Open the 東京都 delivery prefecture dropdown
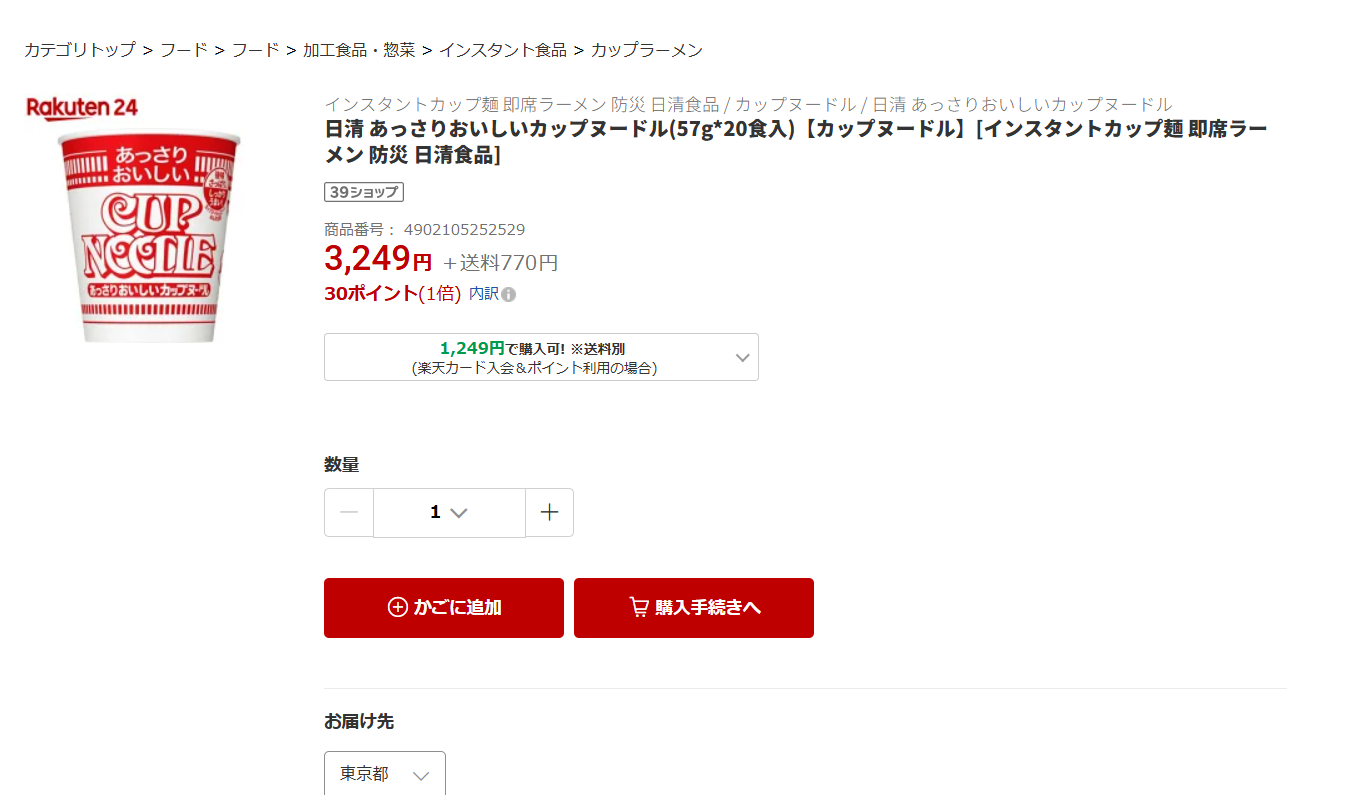This screenshot has height=795, width=1368. click(x=385, y=774)
